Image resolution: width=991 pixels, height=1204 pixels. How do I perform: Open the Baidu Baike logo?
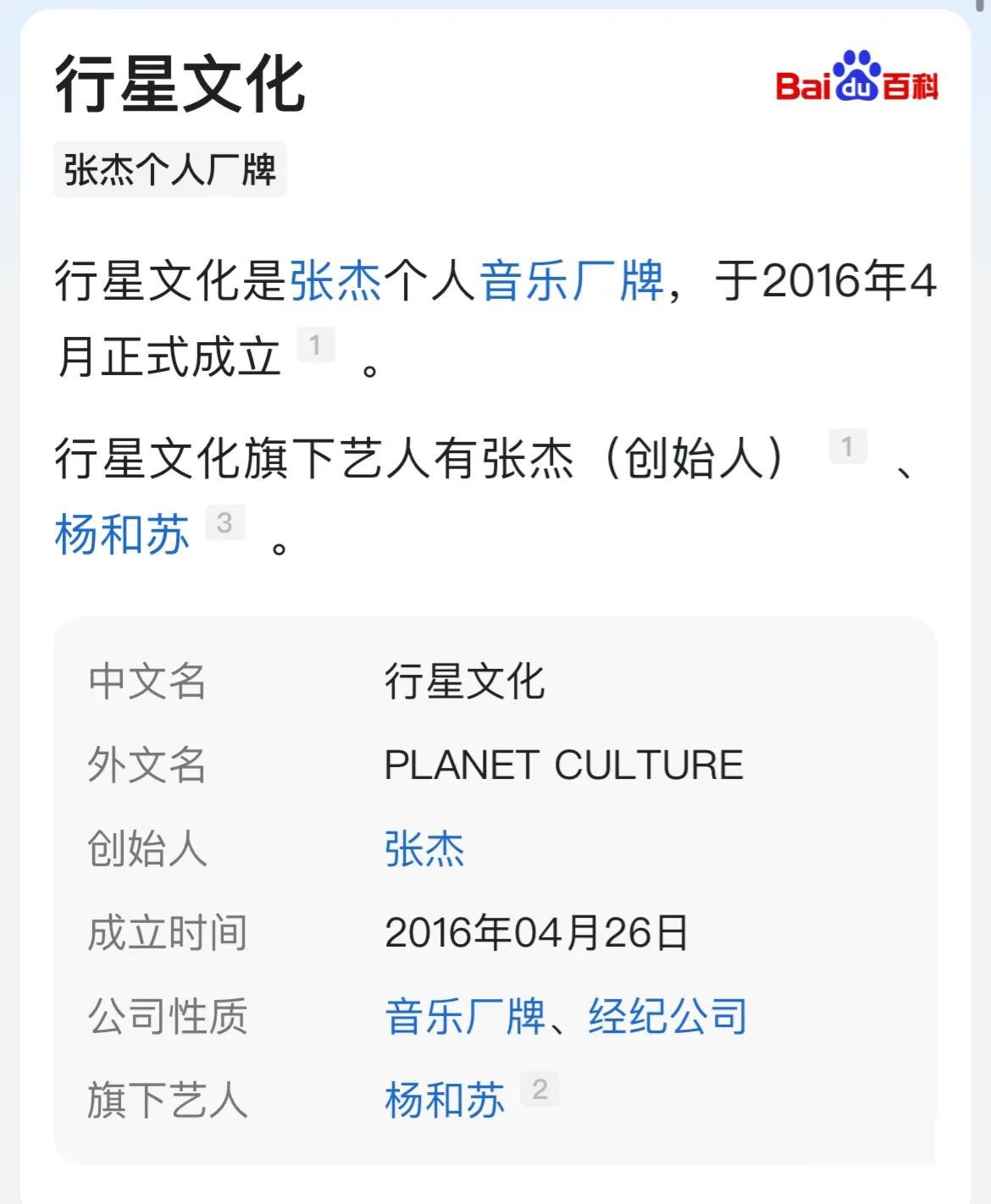856,77
